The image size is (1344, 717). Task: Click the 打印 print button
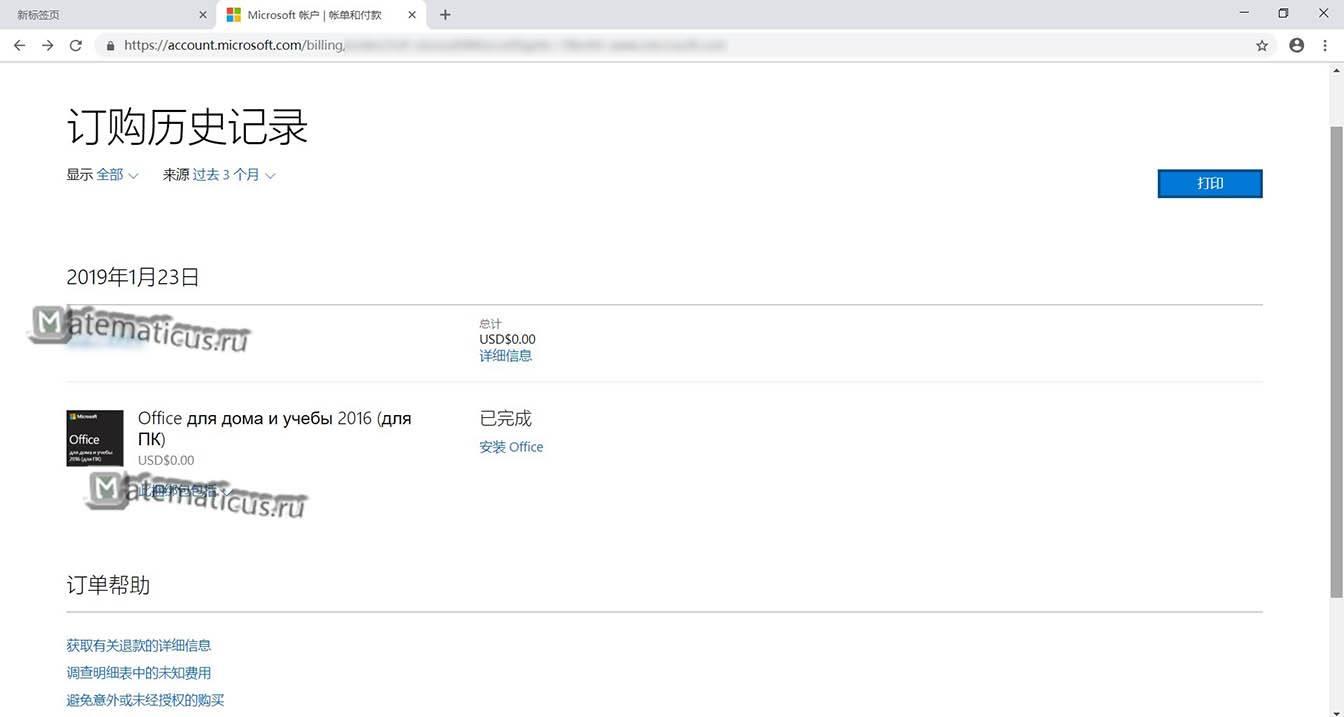pos(1210,184)
